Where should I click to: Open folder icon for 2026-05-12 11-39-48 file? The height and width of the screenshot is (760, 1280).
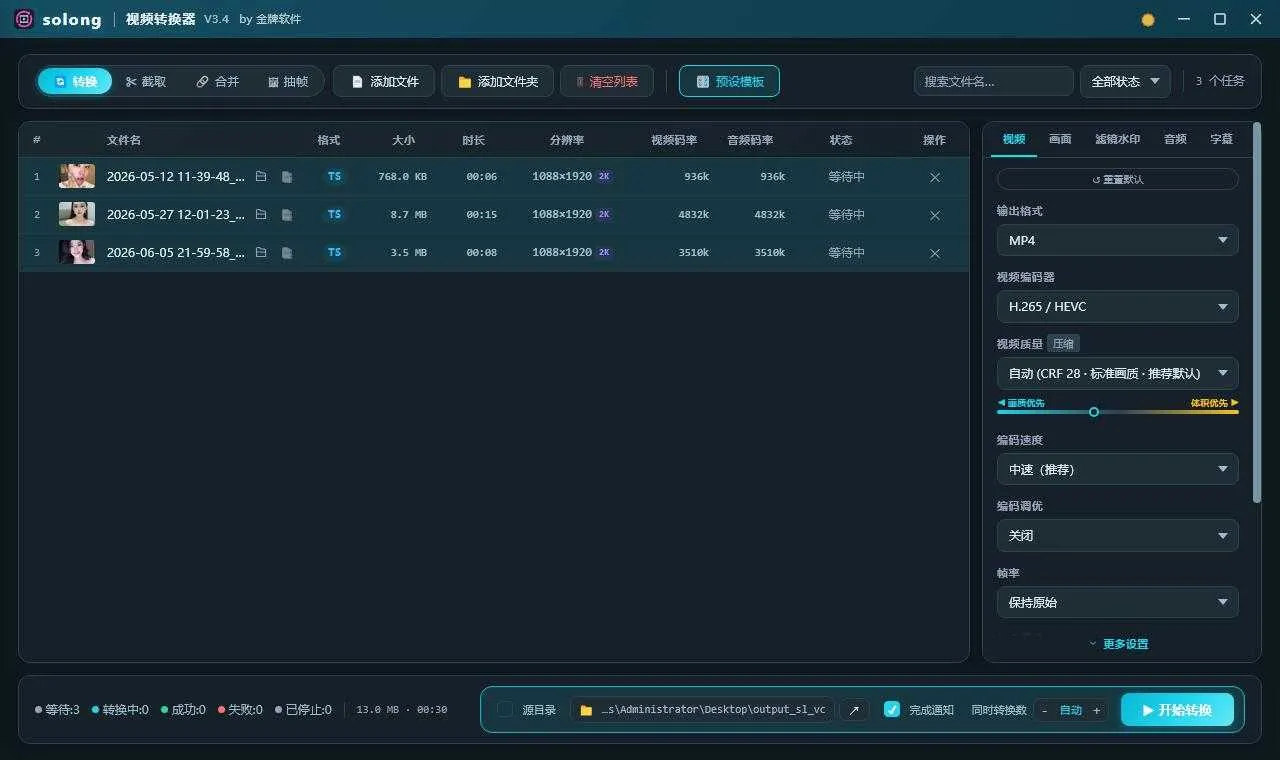tap(261, 176)
